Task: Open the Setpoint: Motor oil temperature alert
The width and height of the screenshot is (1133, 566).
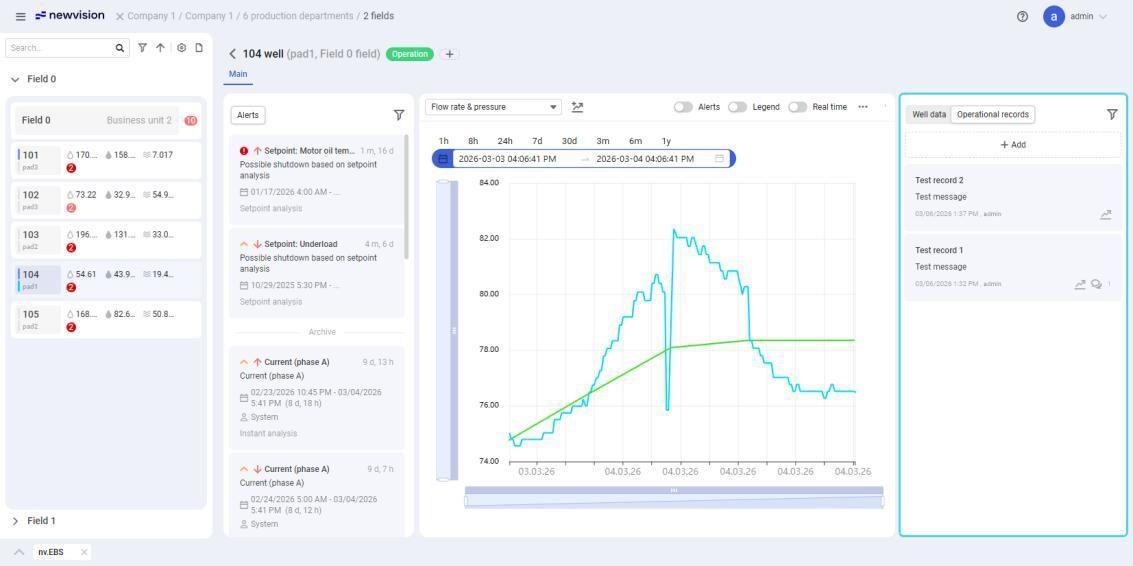Action: click(316, 179)
